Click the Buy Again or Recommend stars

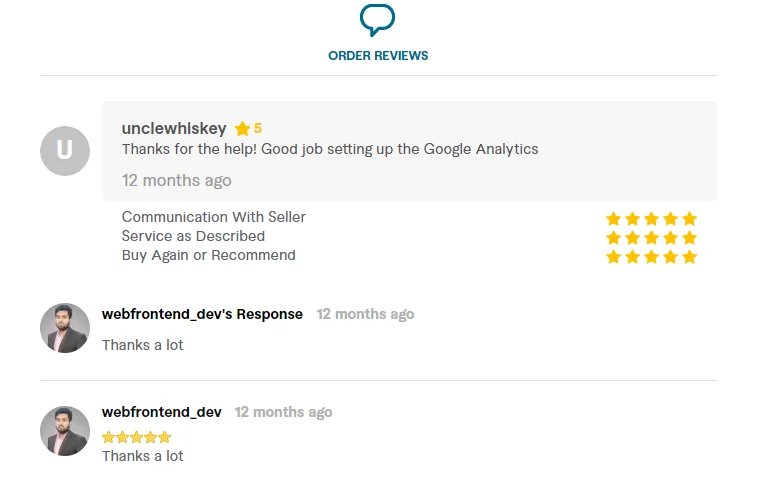pyautogui.click(x=651, y=256)
